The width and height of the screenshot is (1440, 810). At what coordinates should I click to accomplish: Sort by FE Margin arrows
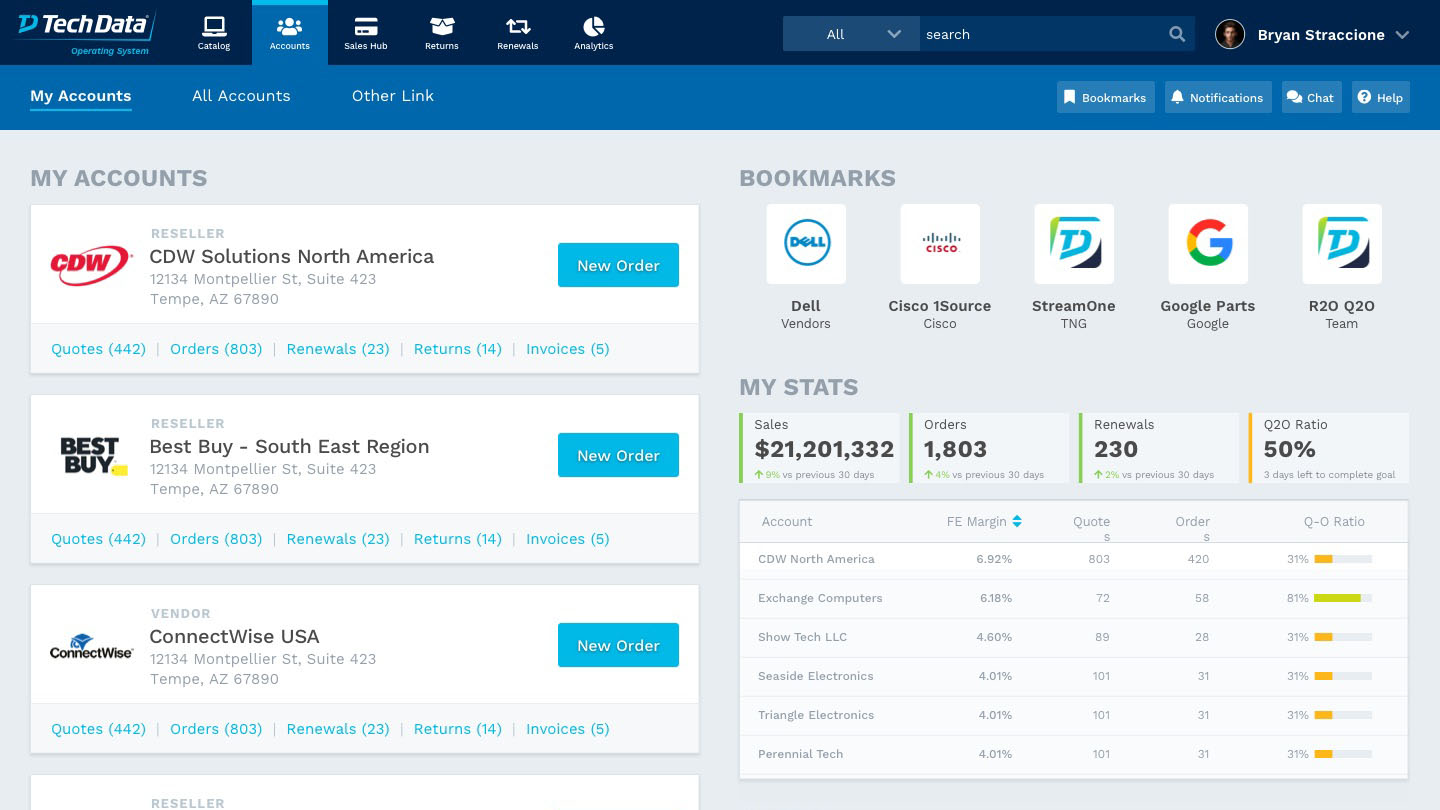(1017, 521)
